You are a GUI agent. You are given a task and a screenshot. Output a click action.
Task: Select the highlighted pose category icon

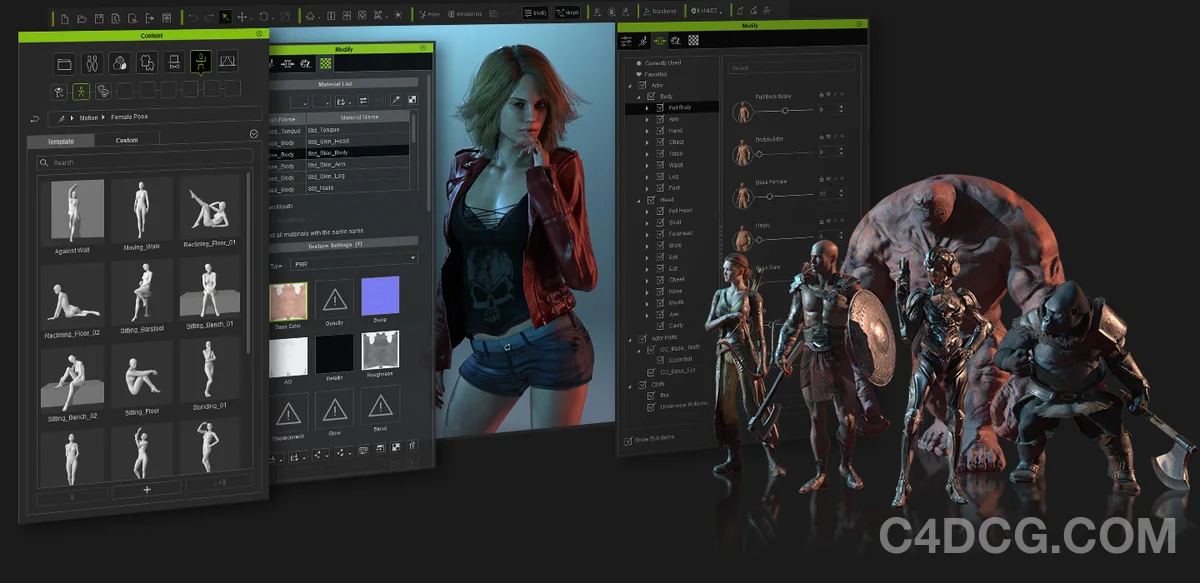(x=201, y=63)
